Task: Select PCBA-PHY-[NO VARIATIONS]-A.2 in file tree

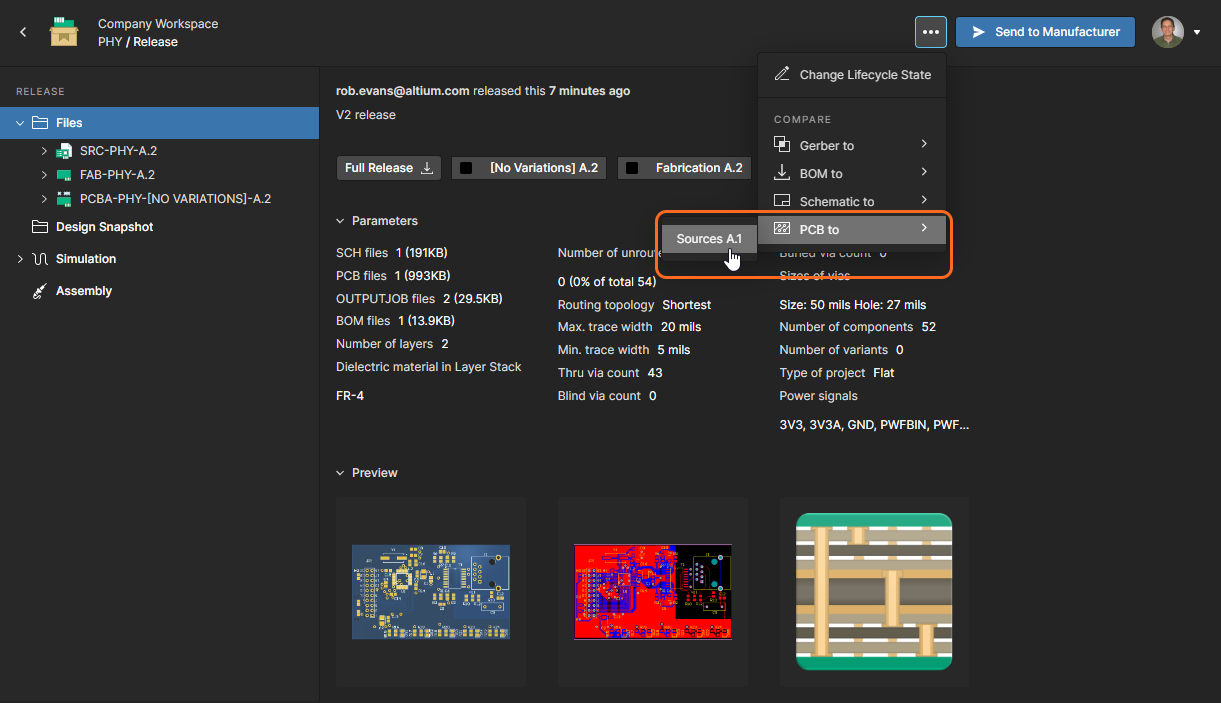Action: coord(175,199)
